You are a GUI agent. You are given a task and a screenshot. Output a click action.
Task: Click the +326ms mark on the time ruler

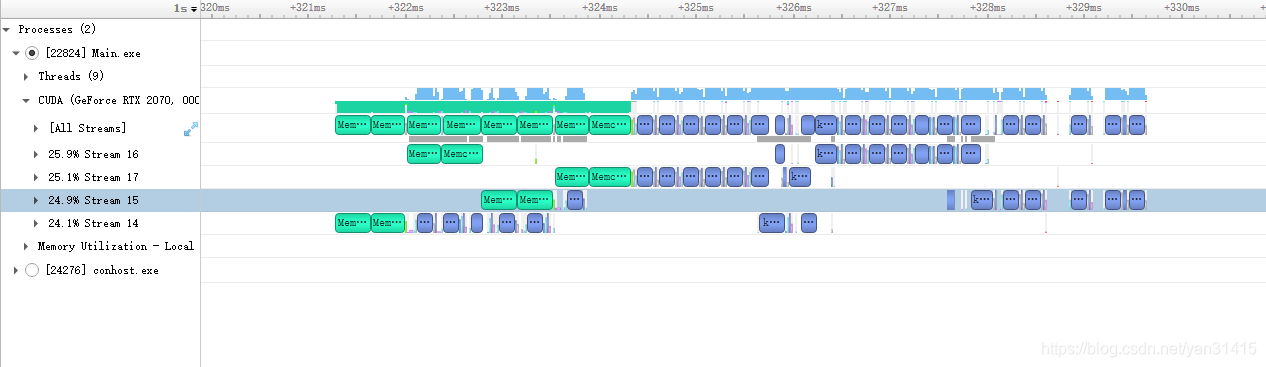click(x=793, y=7)
